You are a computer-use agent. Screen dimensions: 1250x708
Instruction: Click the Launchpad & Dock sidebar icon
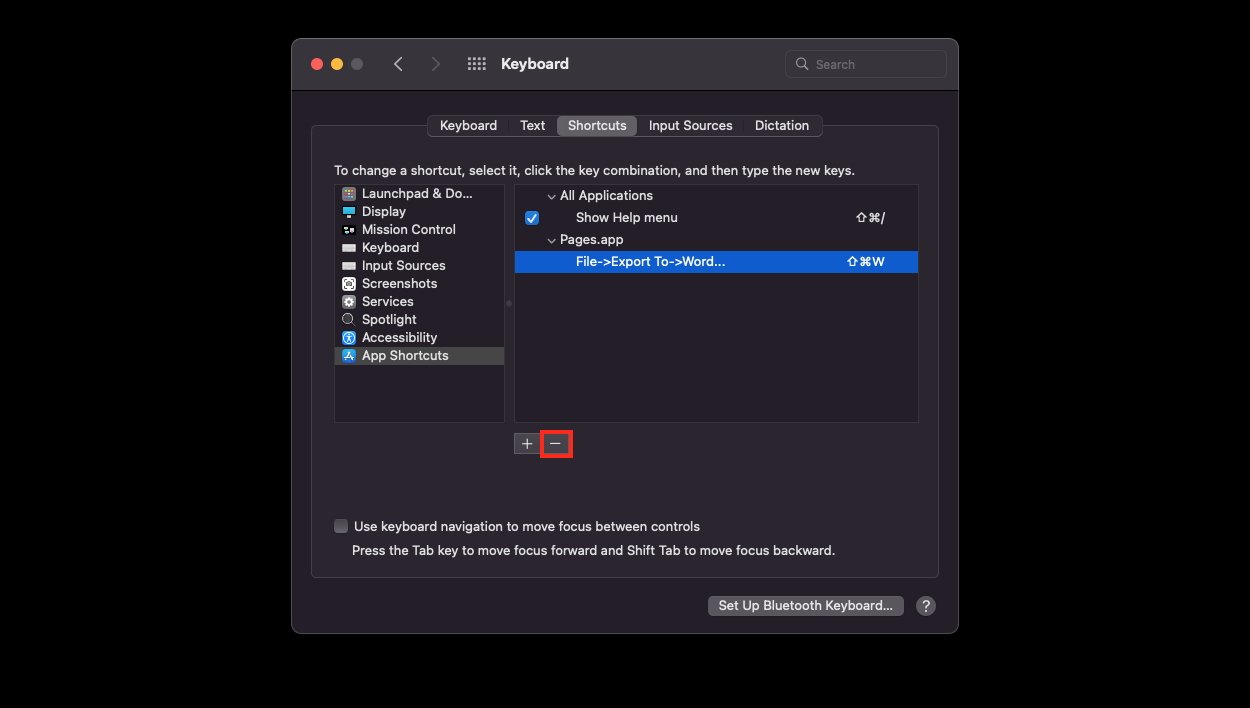[348, 194]
